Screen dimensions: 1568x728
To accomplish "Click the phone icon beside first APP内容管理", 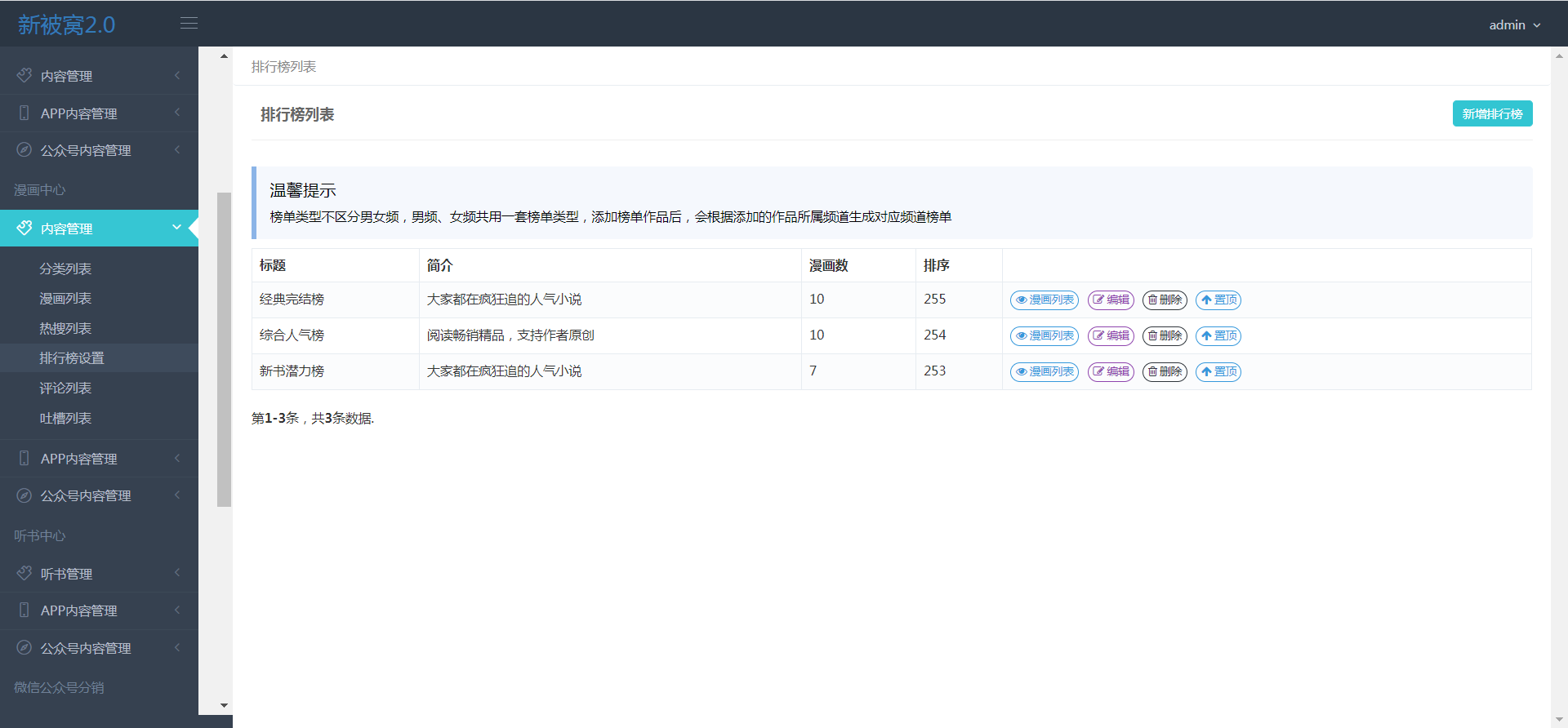I will (24, 113).
